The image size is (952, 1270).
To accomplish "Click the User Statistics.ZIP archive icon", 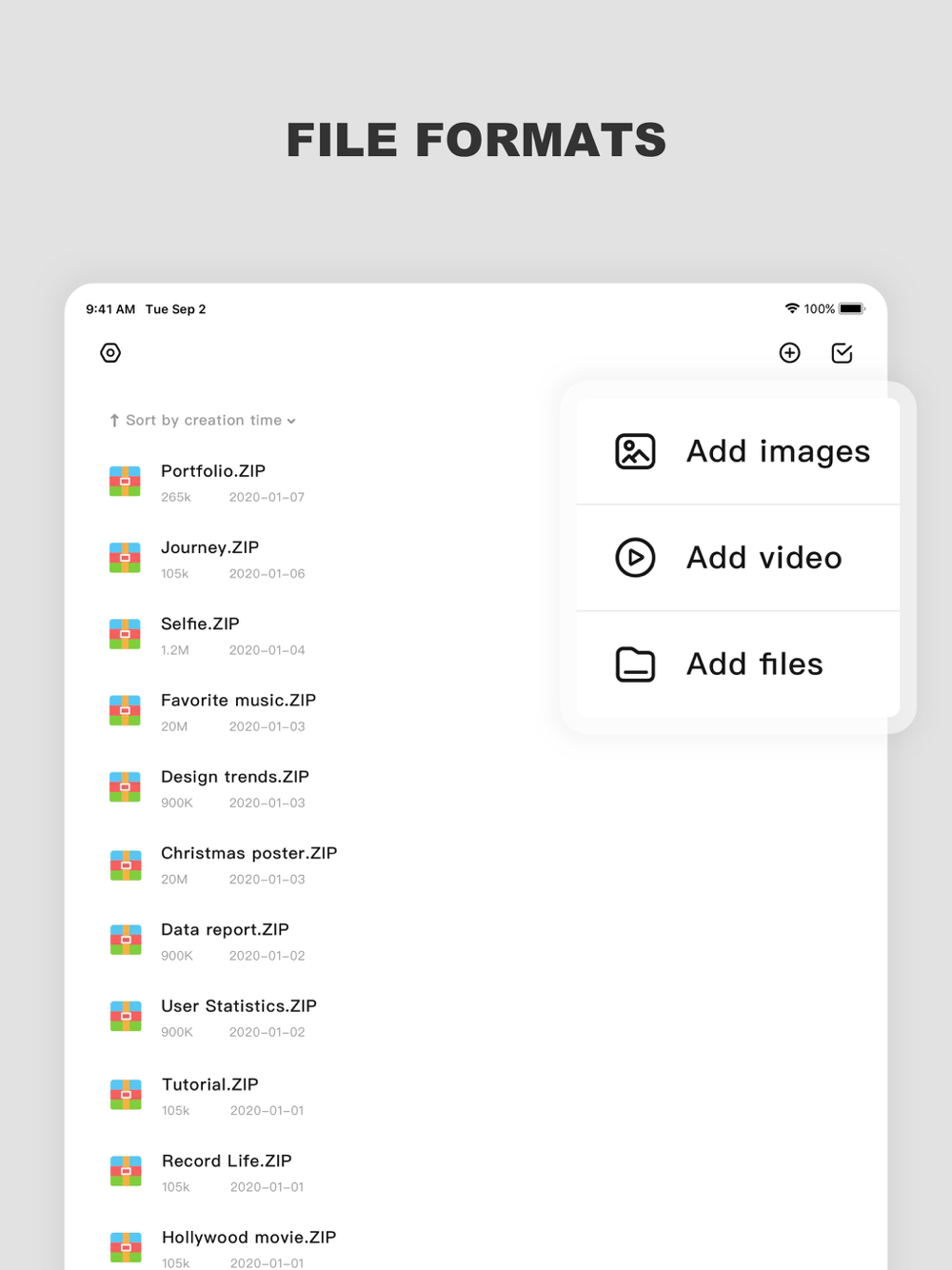I will point(126,1017).
